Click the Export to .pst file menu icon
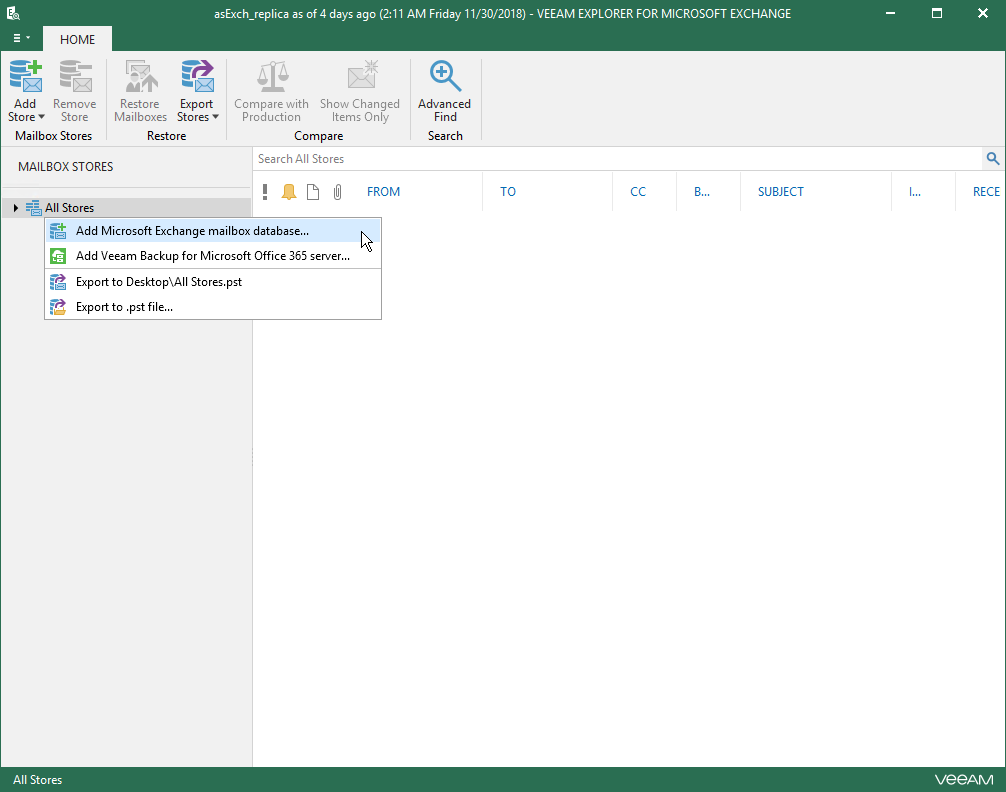This screenshot has width=1006, height=792. 58,307
